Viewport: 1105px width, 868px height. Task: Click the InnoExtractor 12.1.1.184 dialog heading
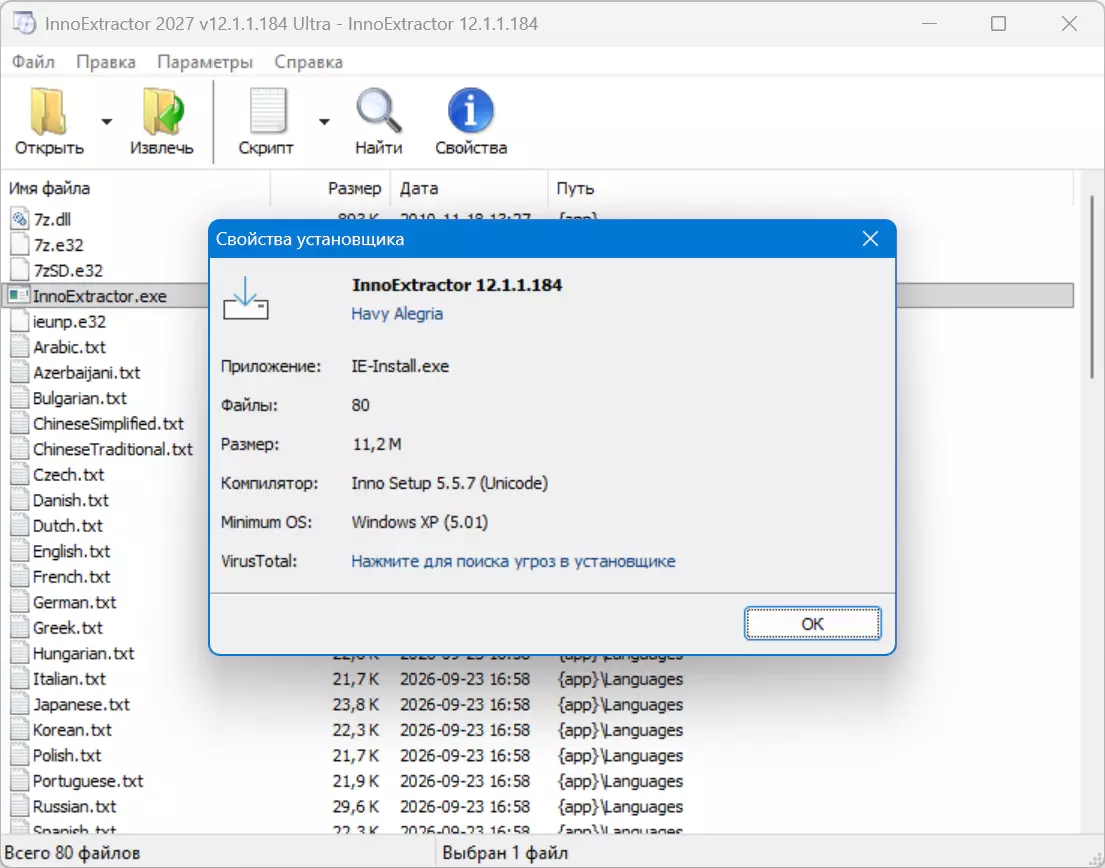point(457,285)
